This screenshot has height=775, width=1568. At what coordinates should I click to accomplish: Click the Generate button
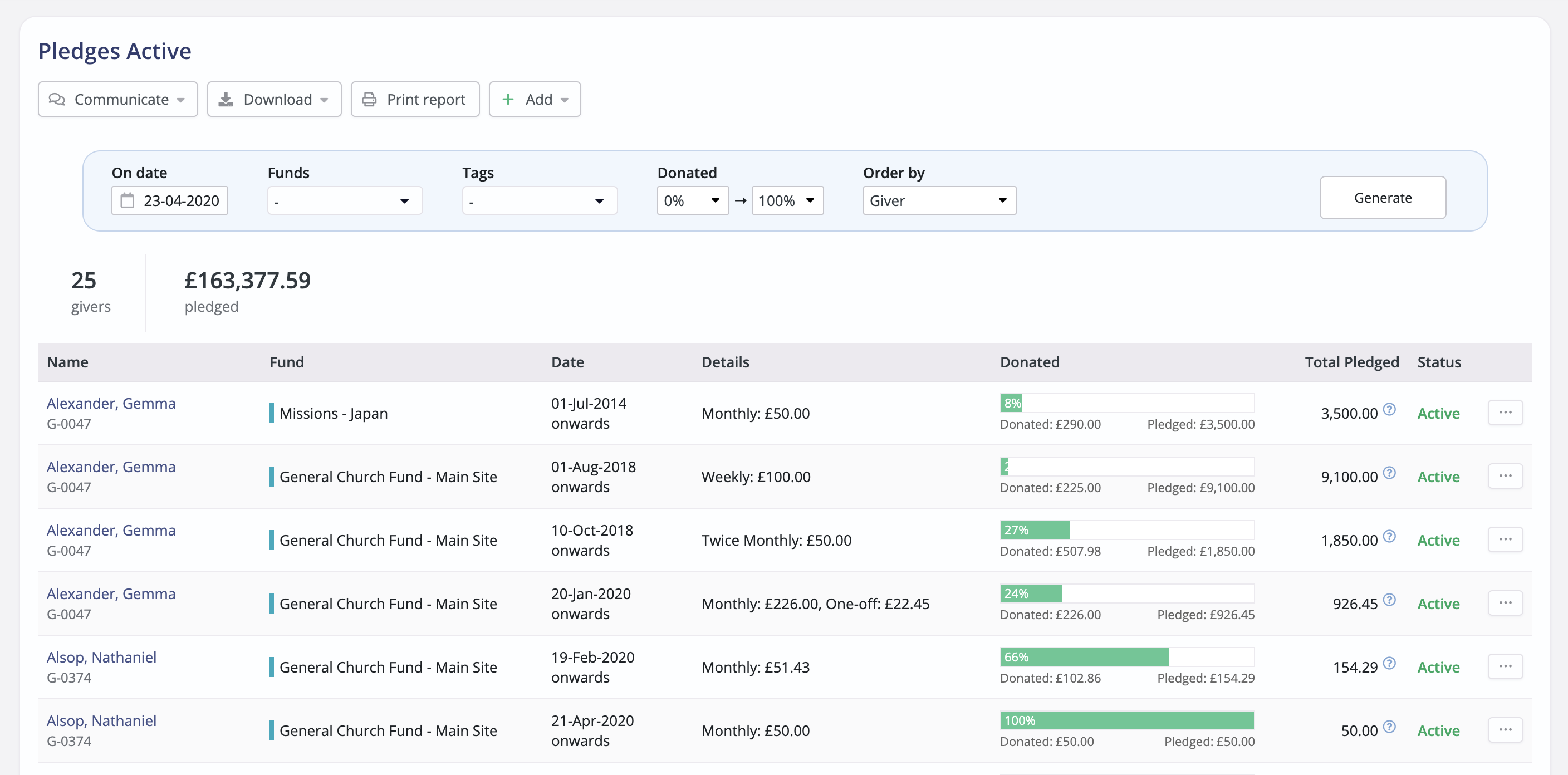coord(1383,197)
